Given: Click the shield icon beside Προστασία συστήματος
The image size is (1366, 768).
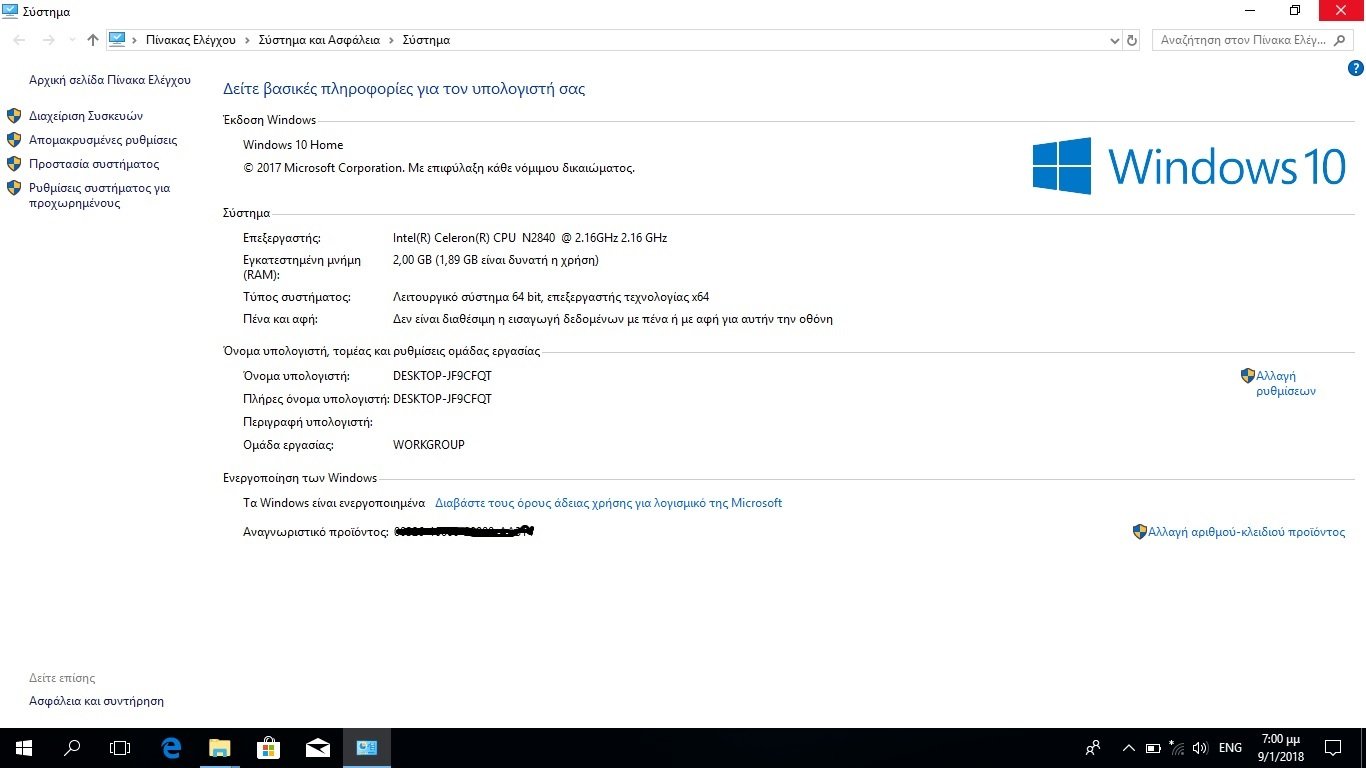Looking at the screenshot, I should (x=14, y=164).
